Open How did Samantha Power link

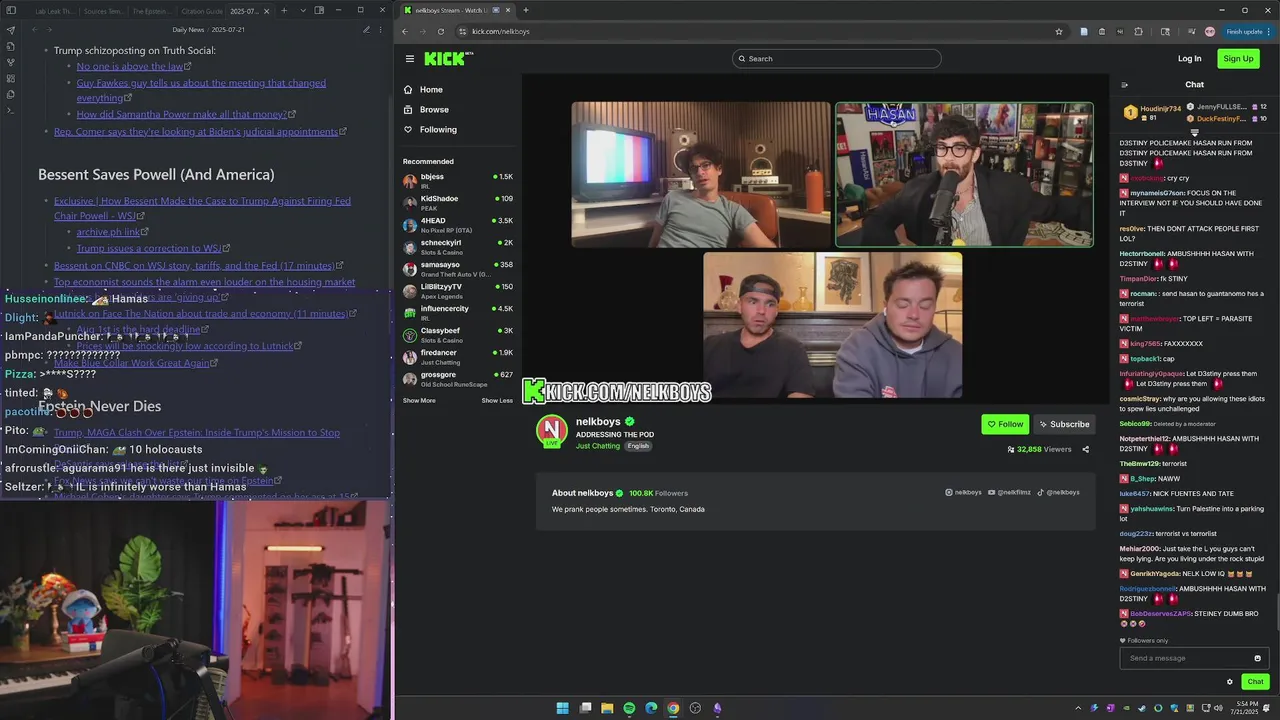182,114
